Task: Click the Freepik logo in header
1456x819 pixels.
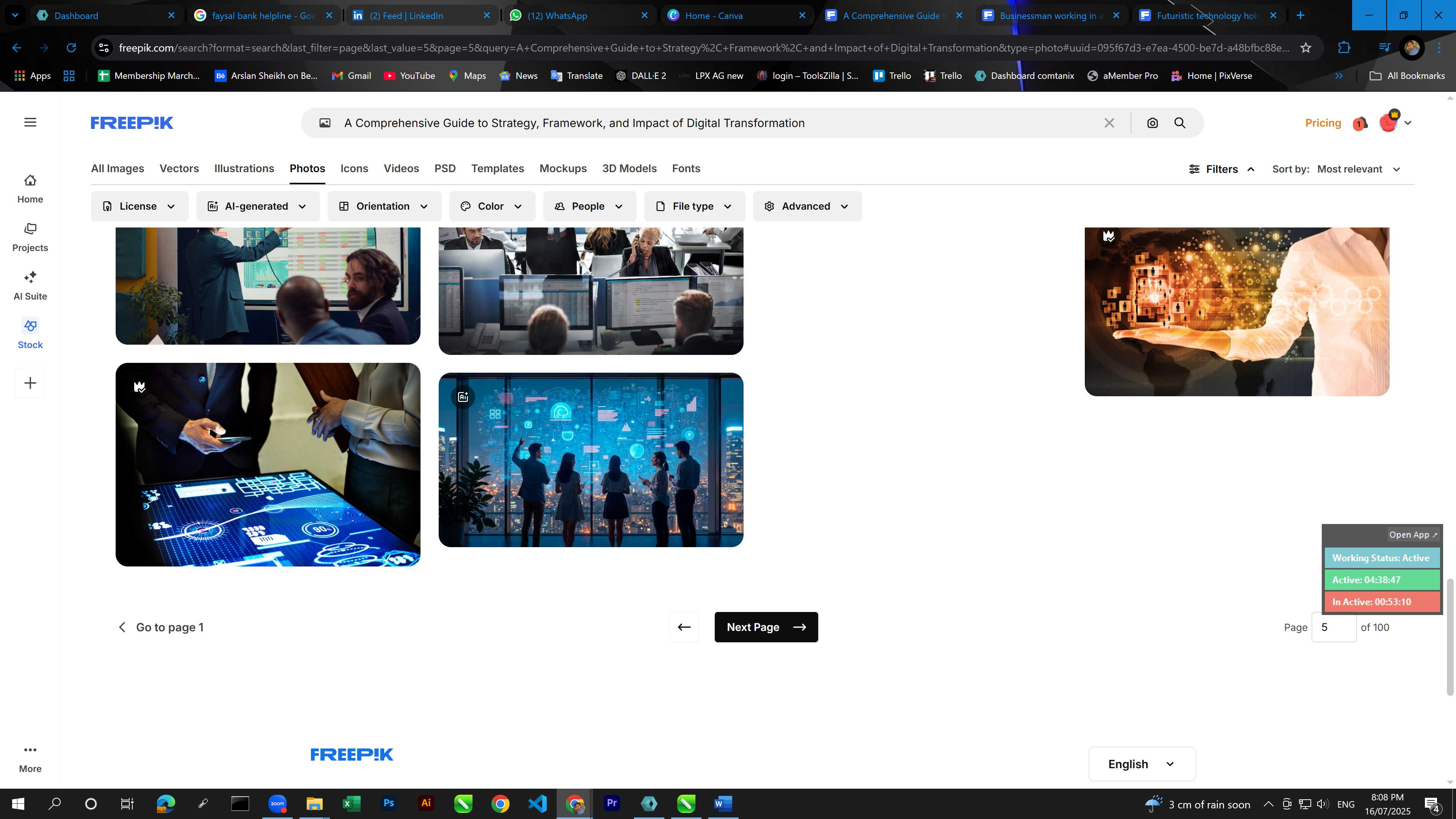Action: [x=132, y=122]
